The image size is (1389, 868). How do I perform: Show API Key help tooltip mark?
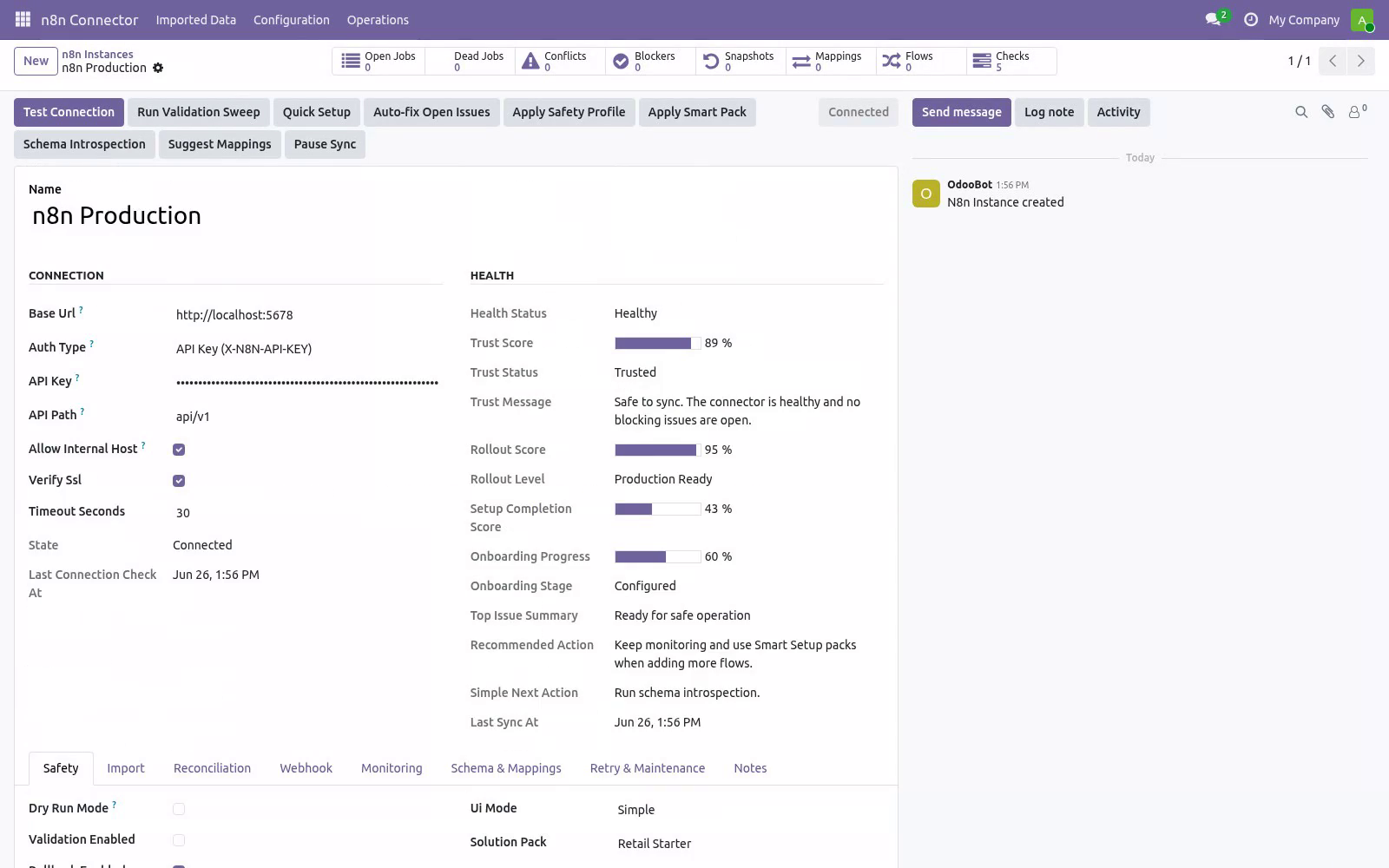77,378
